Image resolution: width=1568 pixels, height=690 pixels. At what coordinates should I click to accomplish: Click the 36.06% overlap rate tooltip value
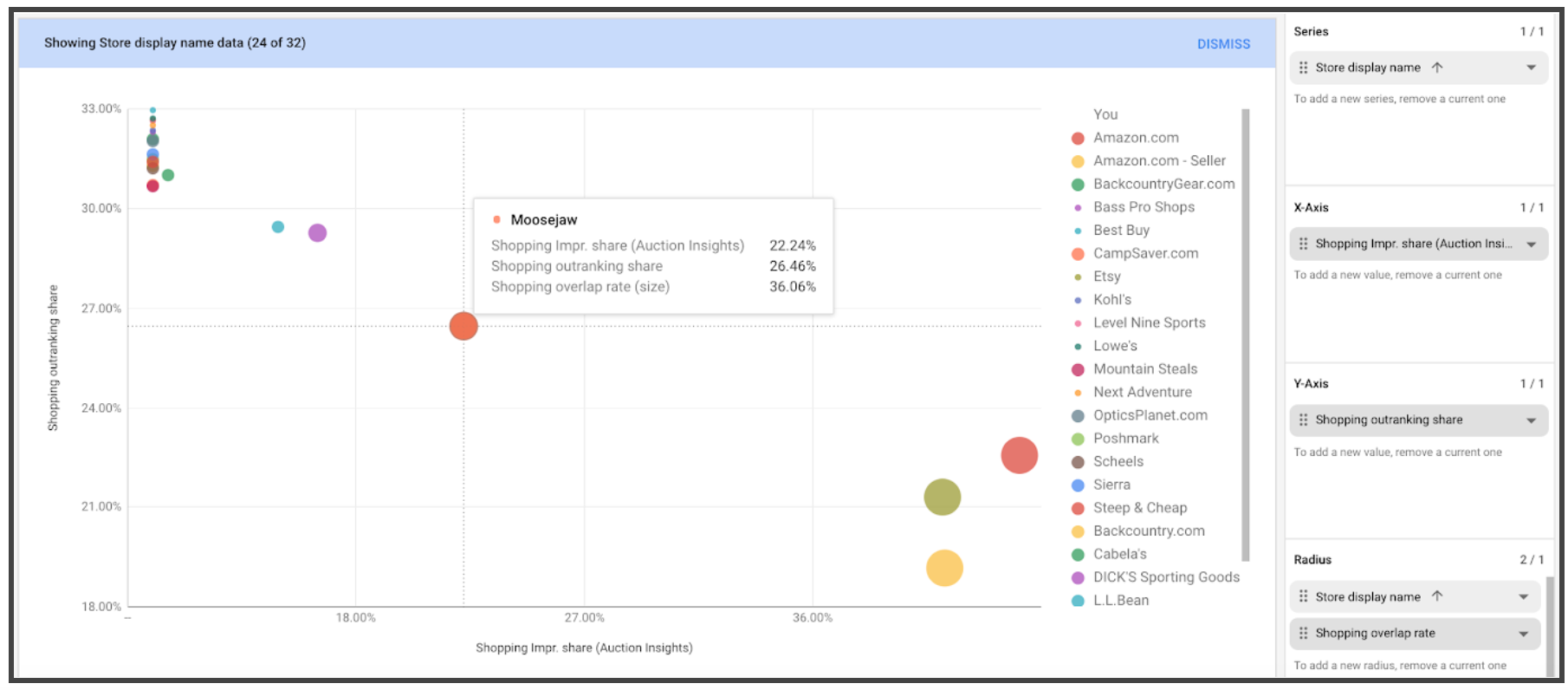point(793,287)
